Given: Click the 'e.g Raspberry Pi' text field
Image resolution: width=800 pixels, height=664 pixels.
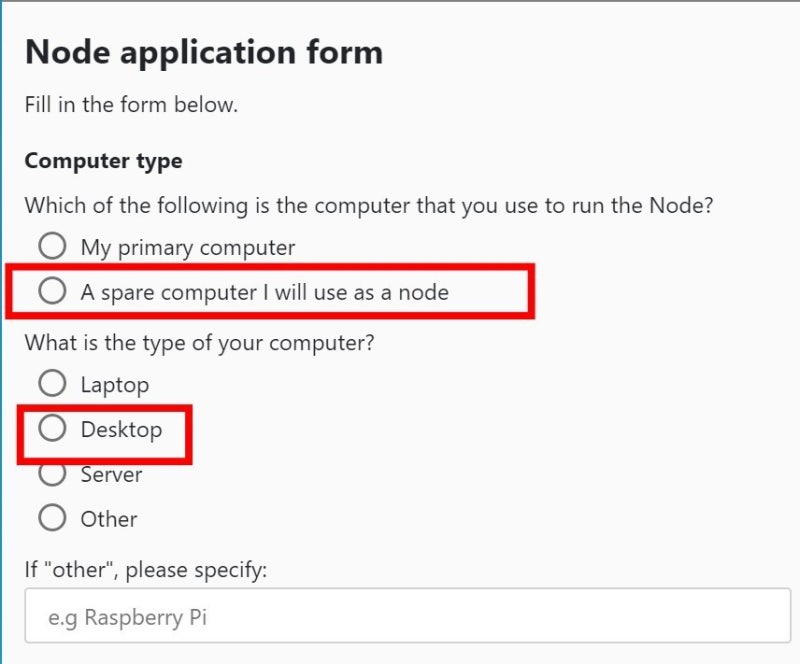Looking at the screenshot, I should tap(407, 618).
